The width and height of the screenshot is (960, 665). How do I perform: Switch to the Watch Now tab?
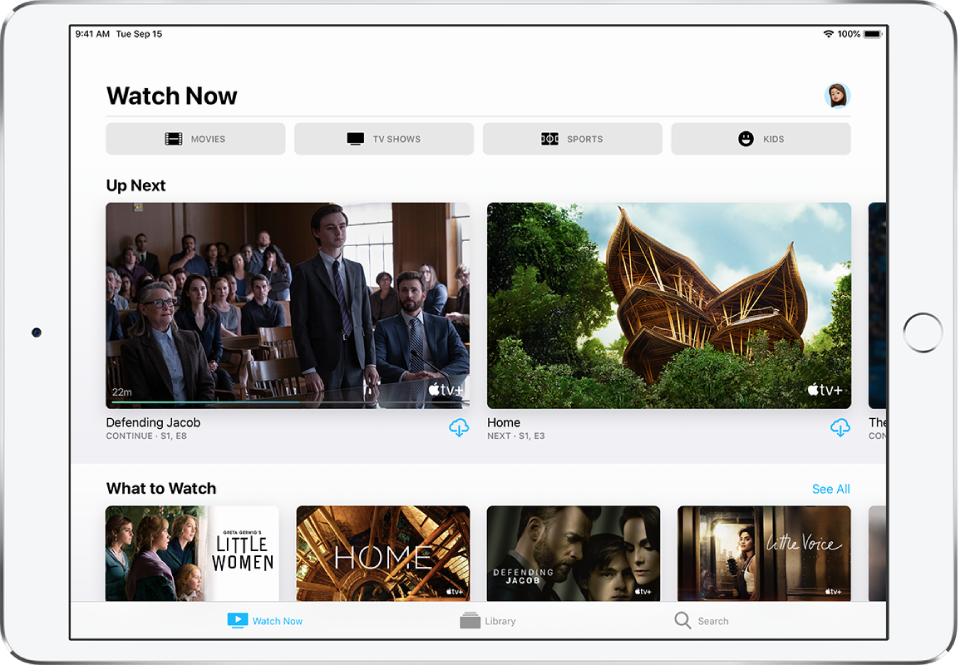click(x=265, y=621)
